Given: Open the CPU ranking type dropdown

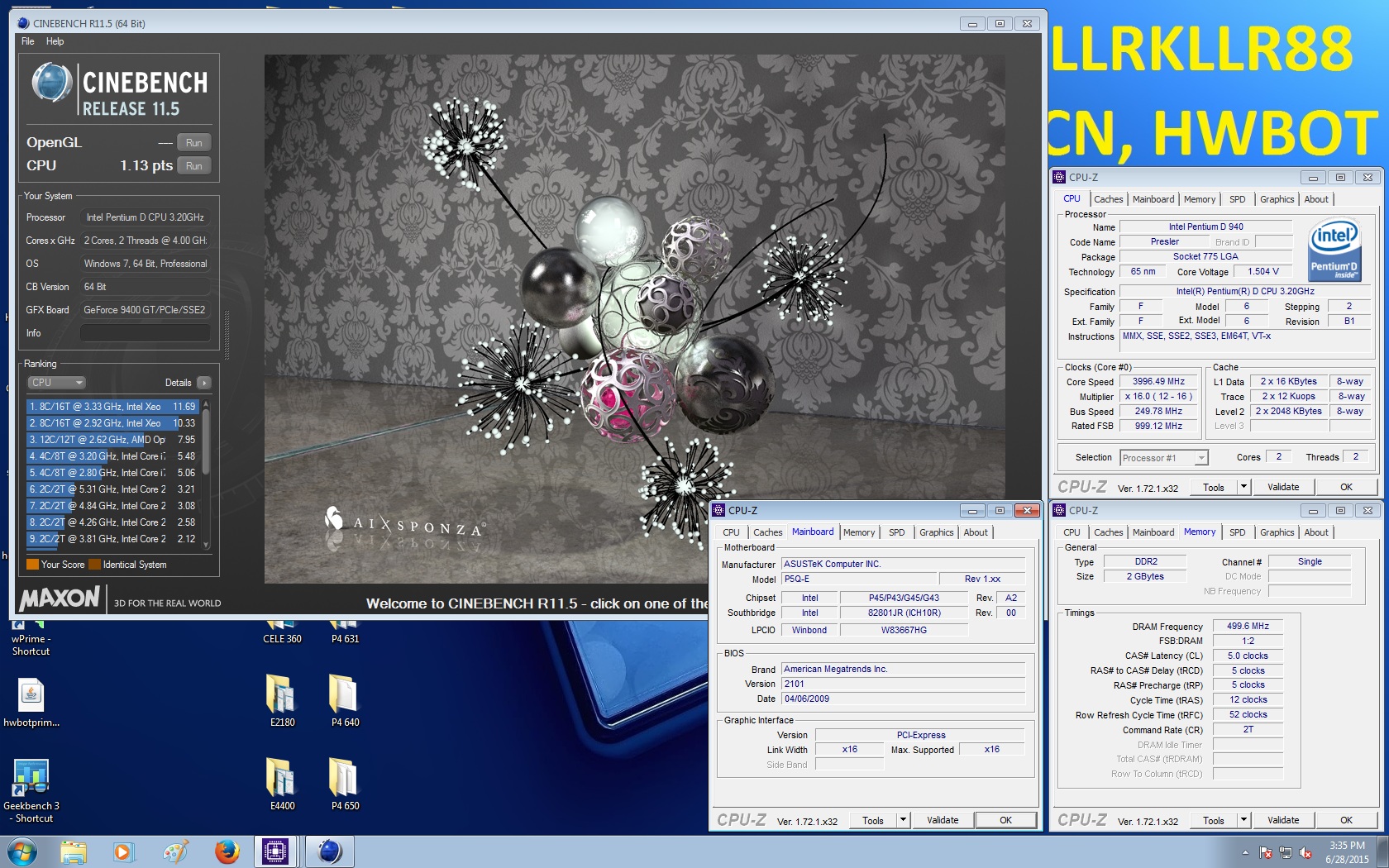Looking at the screenshot, I should coord(56,383).
